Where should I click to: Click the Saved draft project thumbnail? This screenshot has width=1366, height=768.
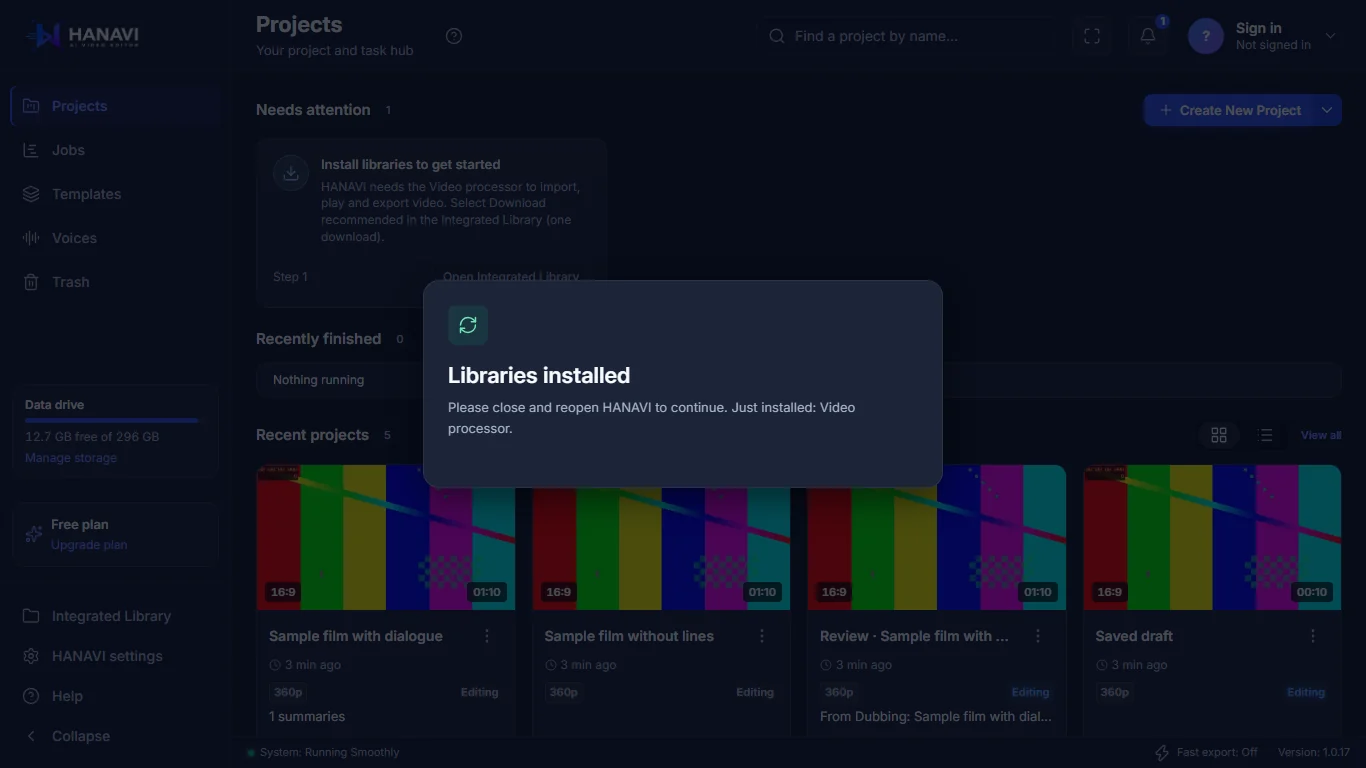pos(1212,537)
